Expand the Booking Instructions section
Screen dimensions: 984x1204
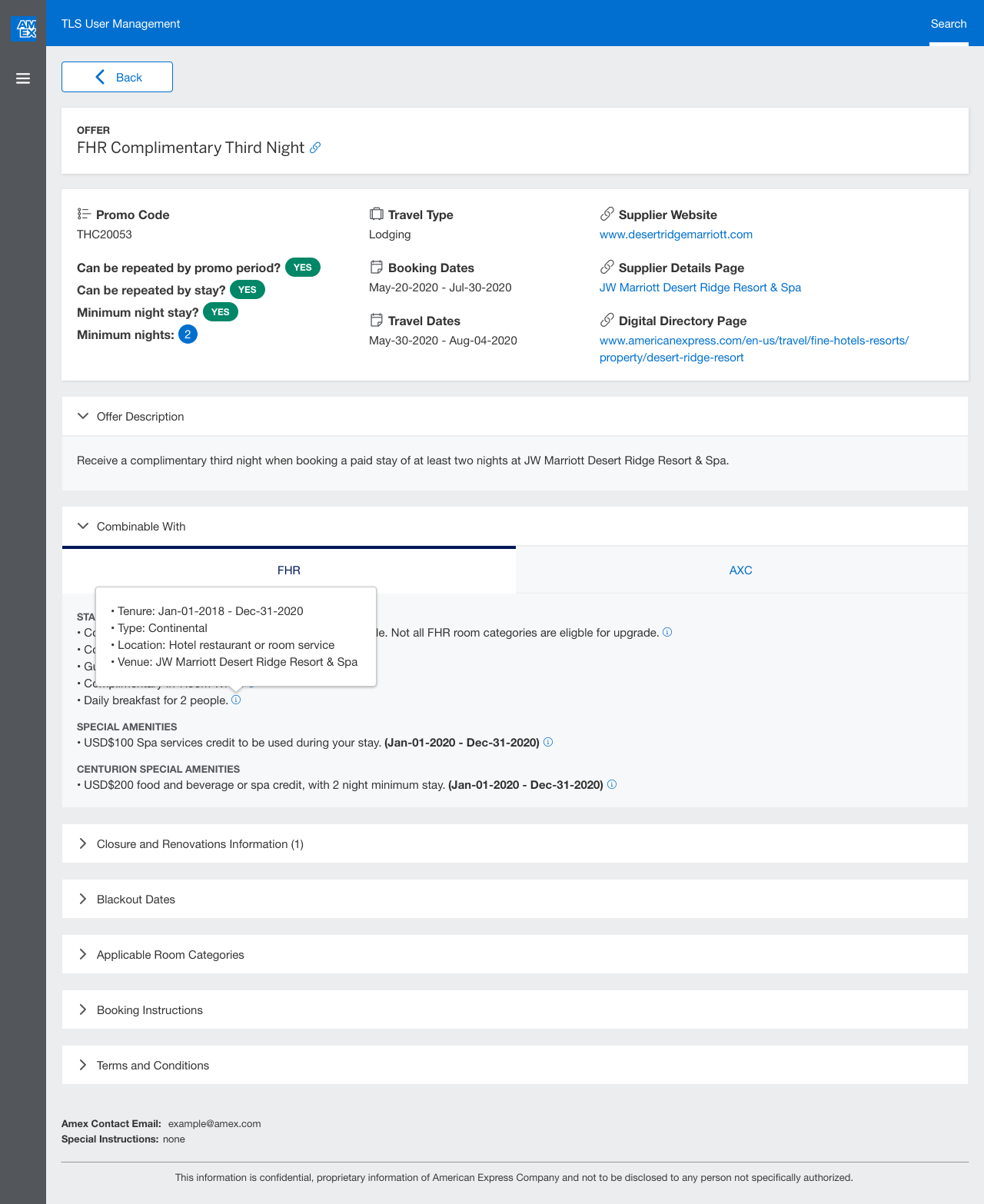point(83,1009)
